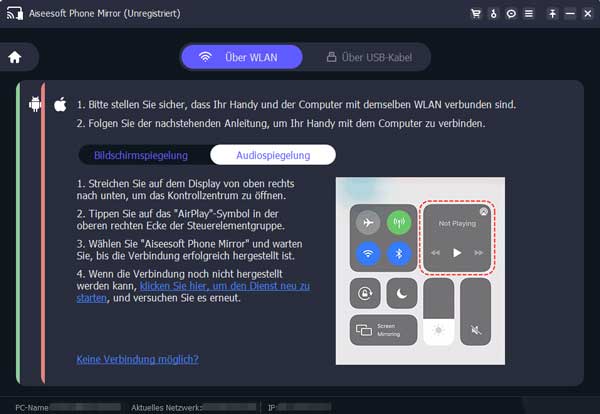
Task: Click the key icon to register
Action: click(494, 15)
